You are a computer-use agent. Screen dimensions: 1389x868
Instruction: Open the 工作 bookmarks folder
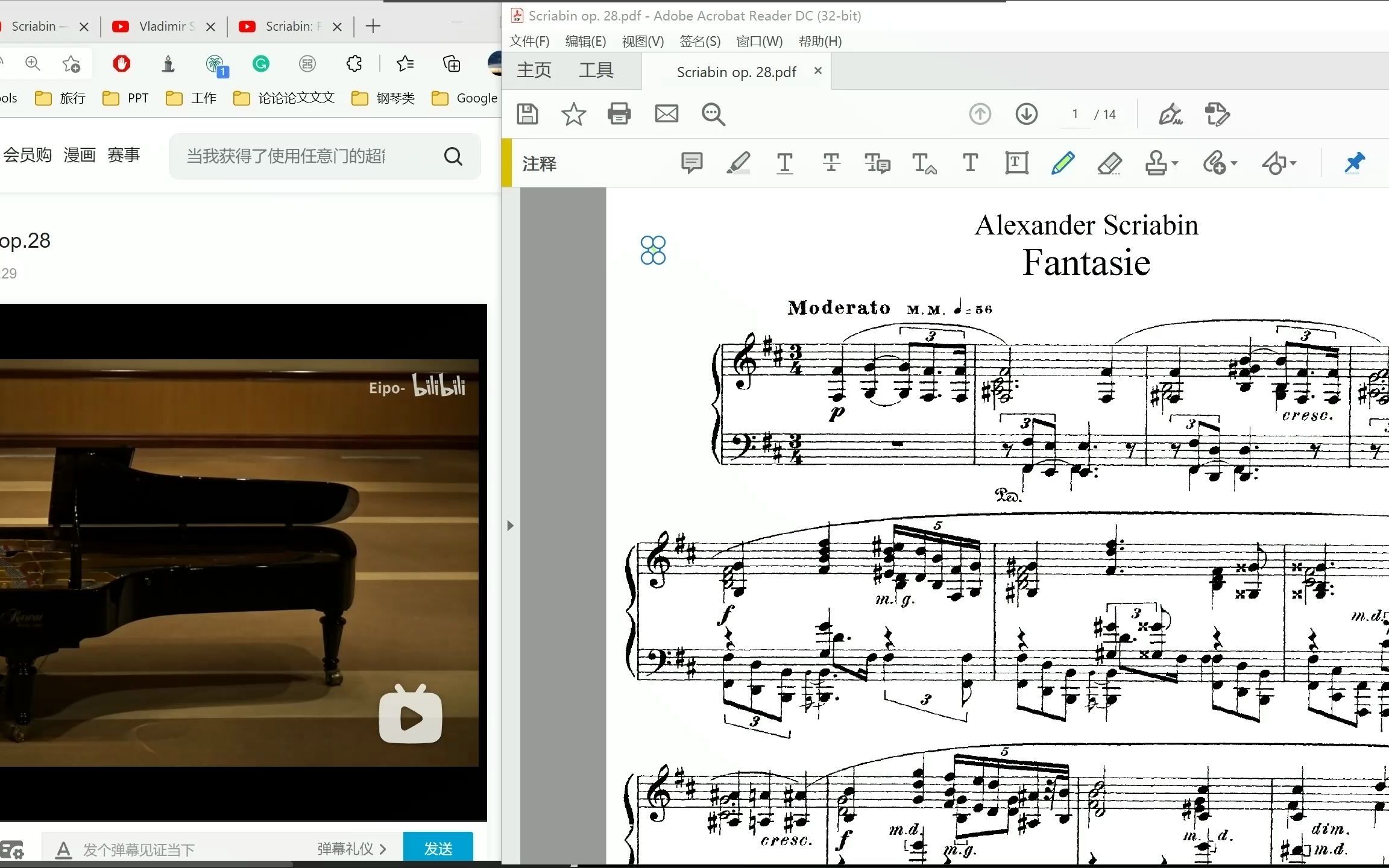[x=191, y=98]
